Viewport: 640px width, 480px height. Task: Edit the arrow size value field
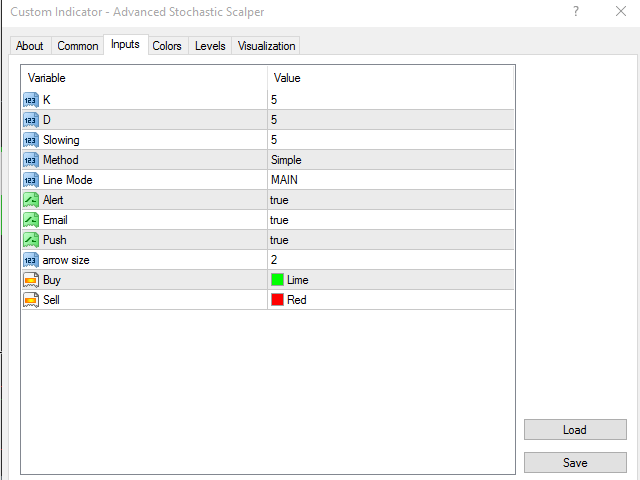coord(390,260)
